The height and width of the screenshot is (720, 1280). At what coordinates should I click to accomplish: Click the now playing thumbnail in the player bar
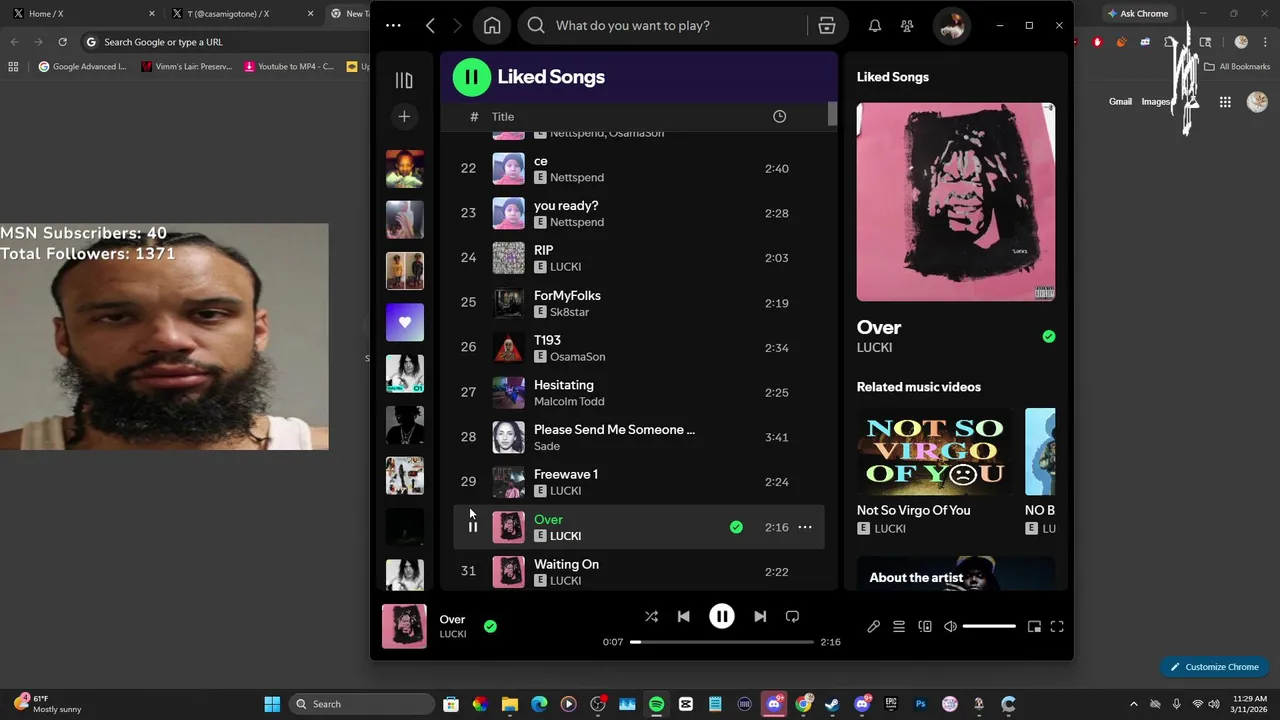coord(404,626)
